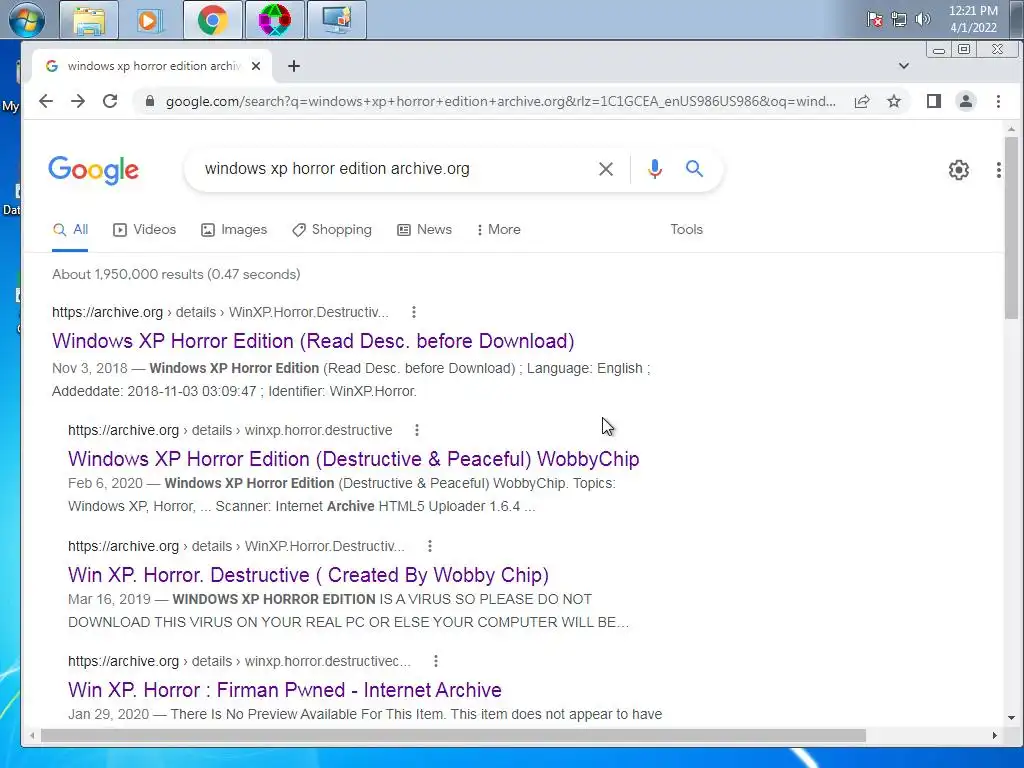Viewport: 1024px width, 768px height.
Task: Open Google apps dots beside settings gear
Action: pyautogui.click(x=999, y=170)
